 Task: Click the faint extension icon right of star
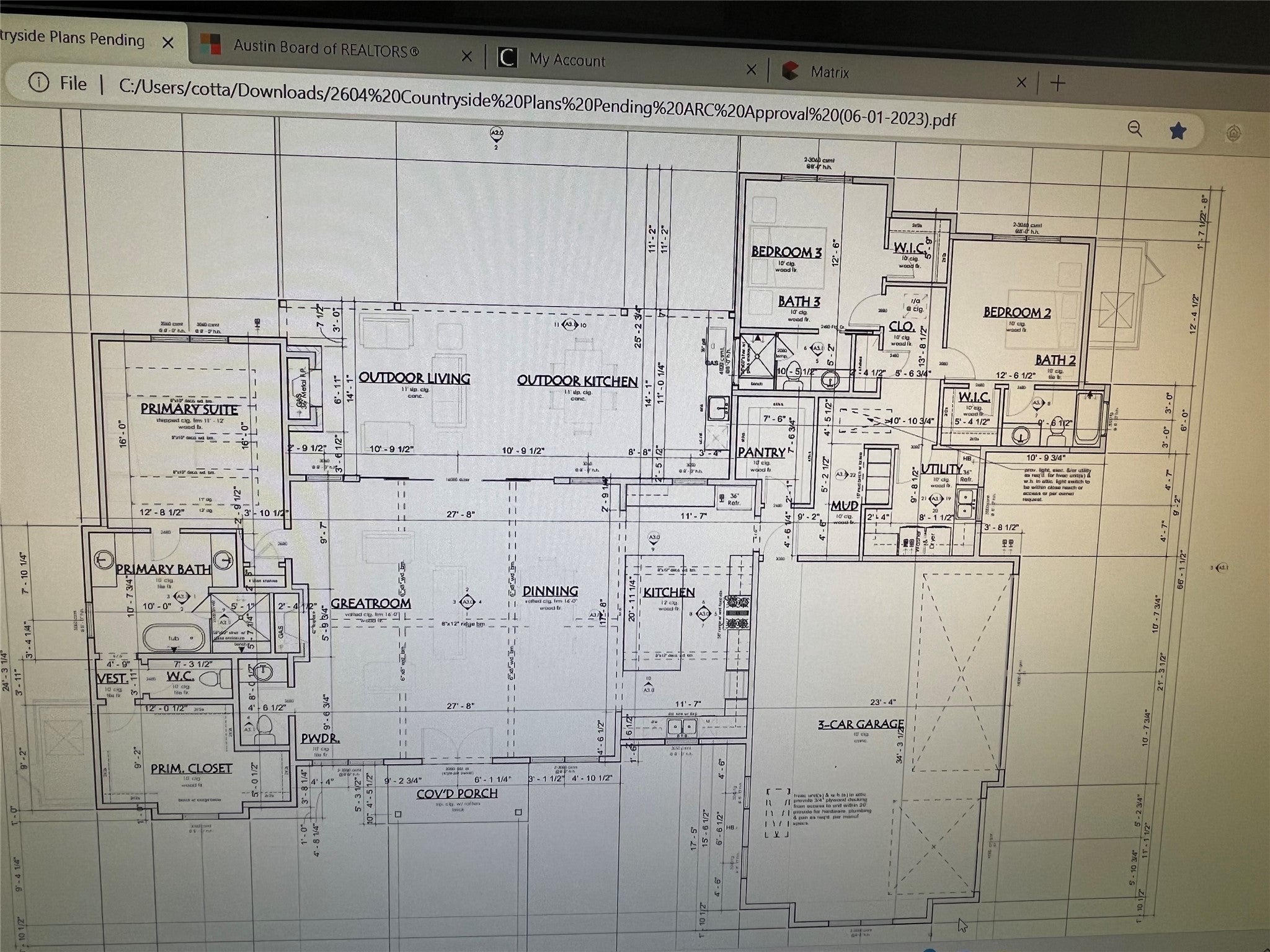click(x=1233, y=133)
